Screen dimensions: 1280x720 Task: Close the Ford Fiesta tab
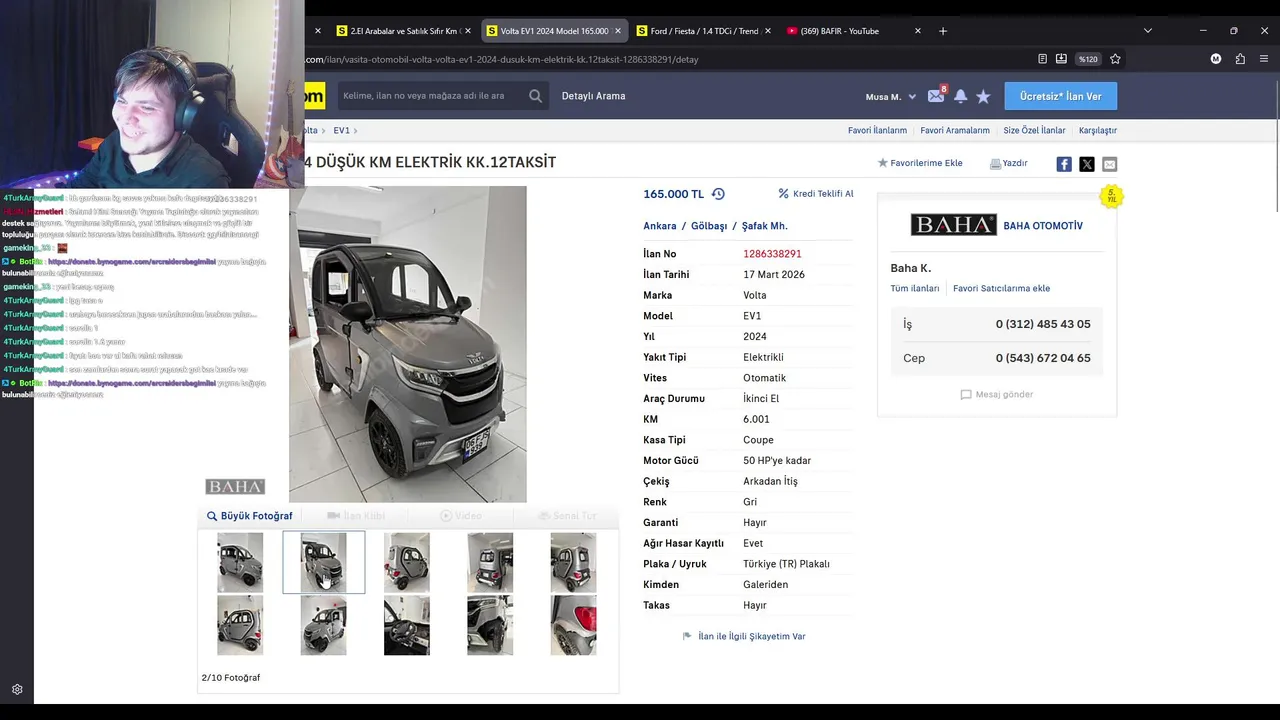click(768, 31)
